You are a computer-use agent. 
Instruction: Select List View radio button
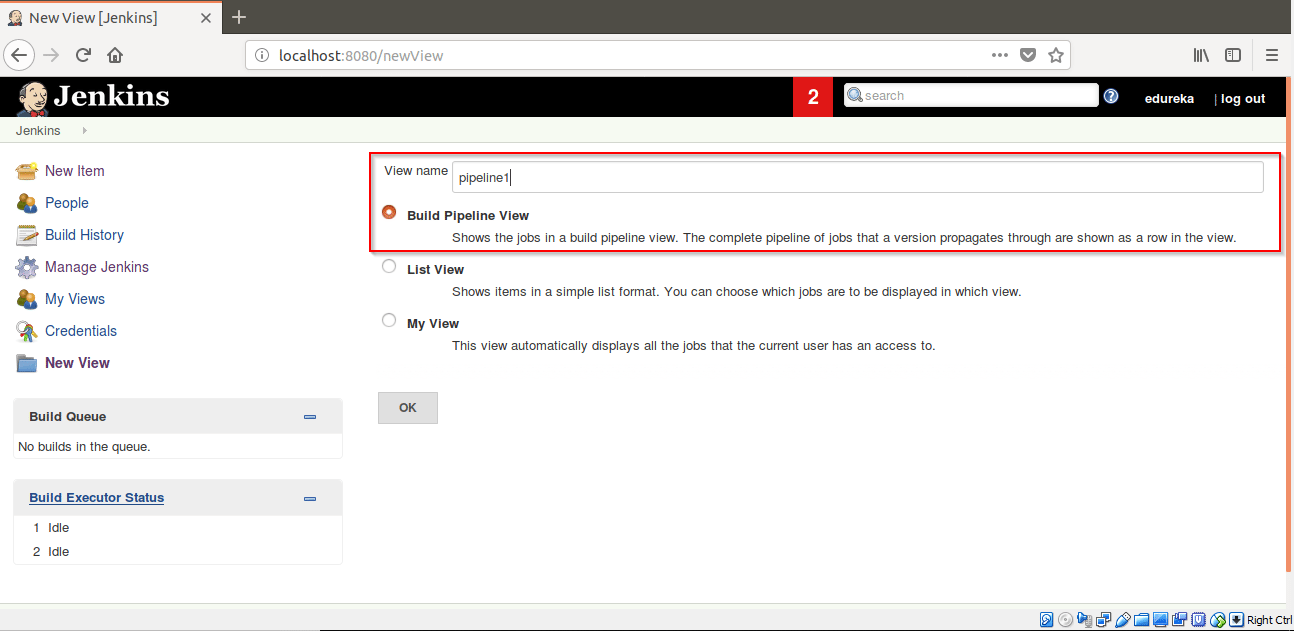click(389, 267)
